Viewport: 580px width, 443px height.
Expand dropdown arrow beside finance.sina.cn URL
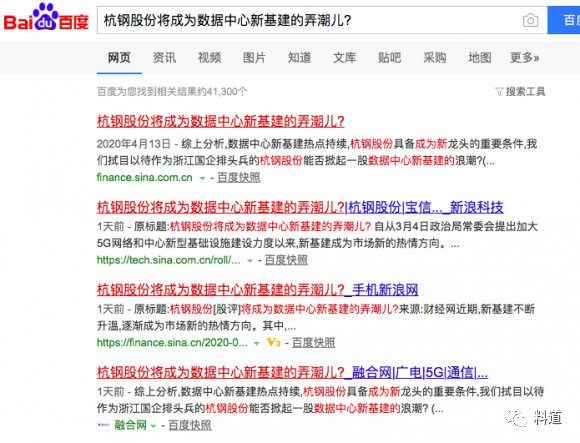pyautogui.click(x=256, y=344)
